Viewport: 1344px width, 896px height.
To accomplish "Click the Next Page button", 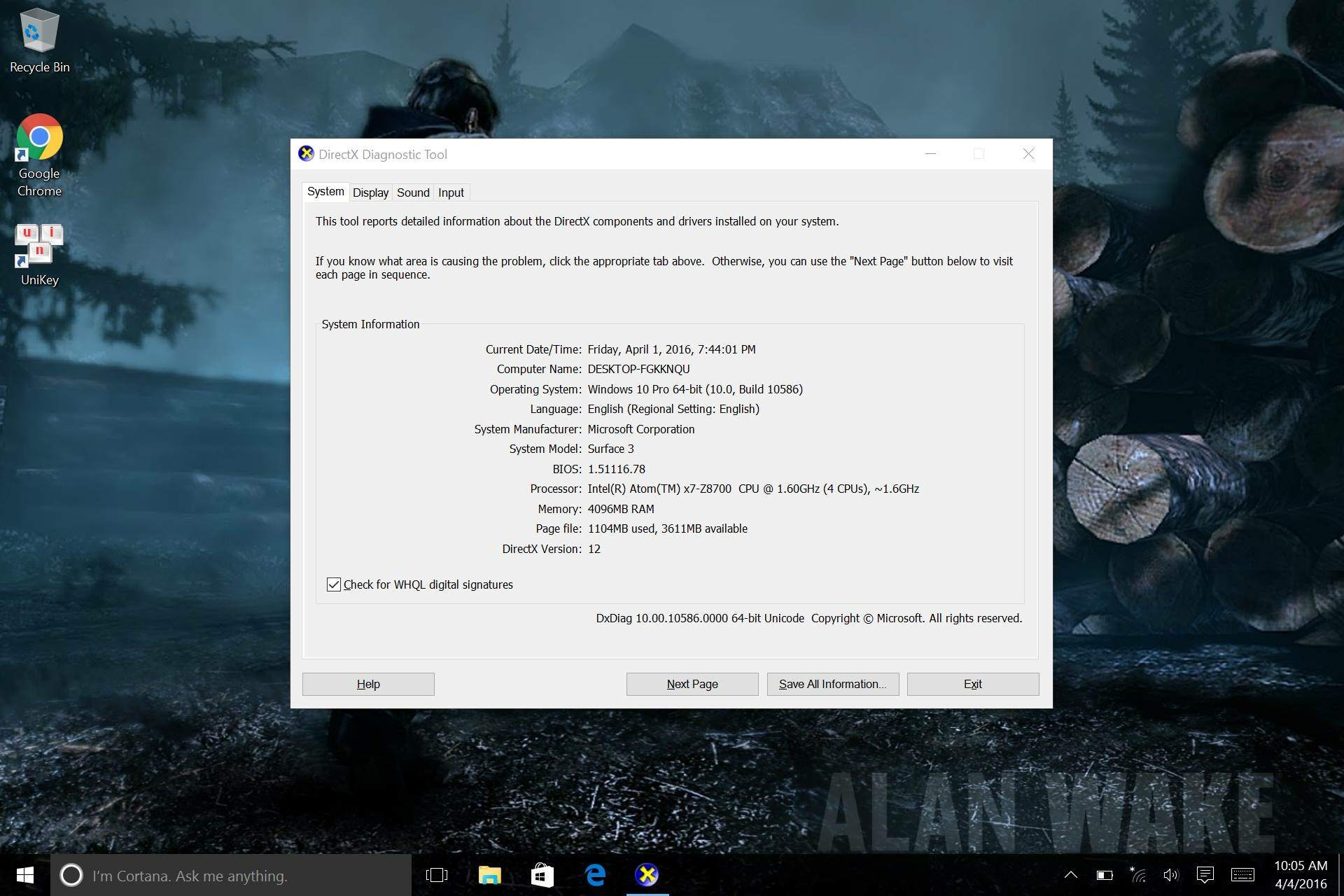I will (692, 684).
